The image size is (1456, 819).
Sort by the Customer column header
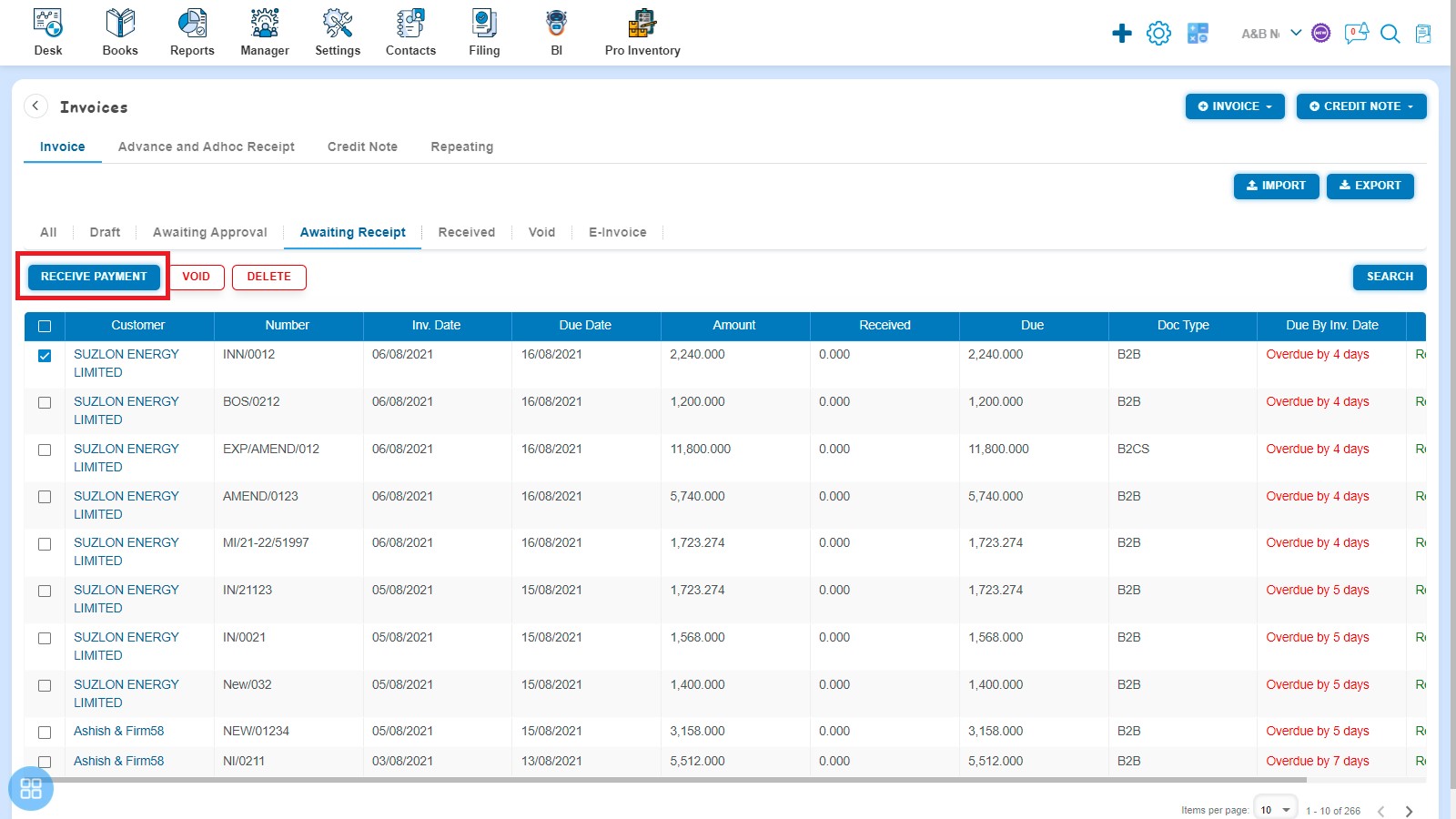coord(138,325)
